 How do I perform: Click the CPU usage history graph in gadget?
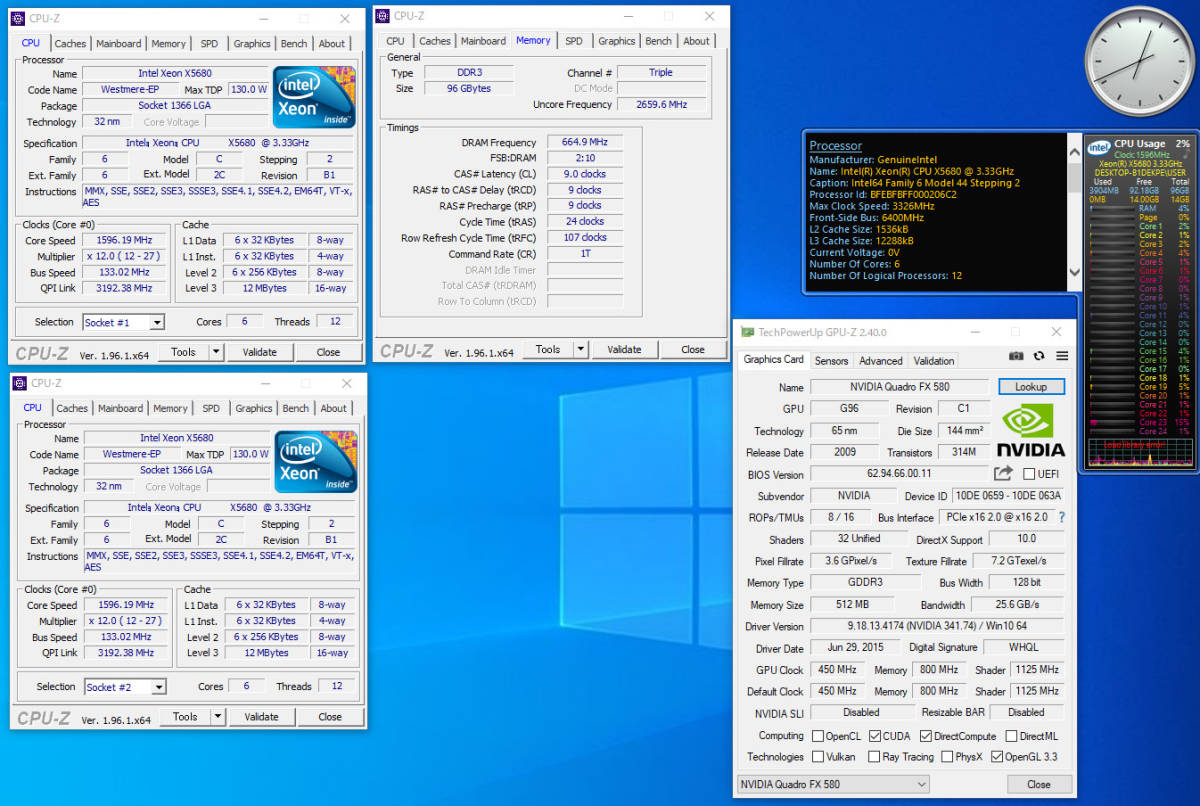pyautogui.click(x=1140, y=451)
